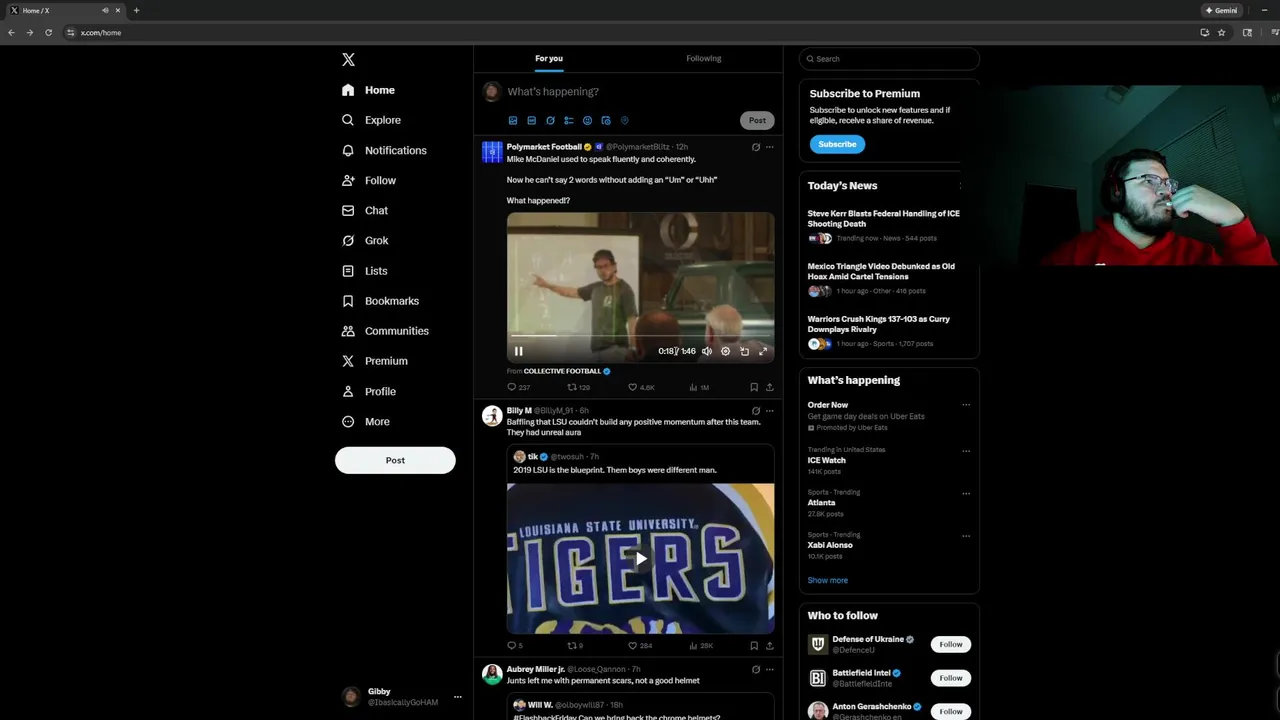This screenshot has height=720, width=1280.
Task: Bookmark the Polymarket Football post
Action: pos(754,387)
